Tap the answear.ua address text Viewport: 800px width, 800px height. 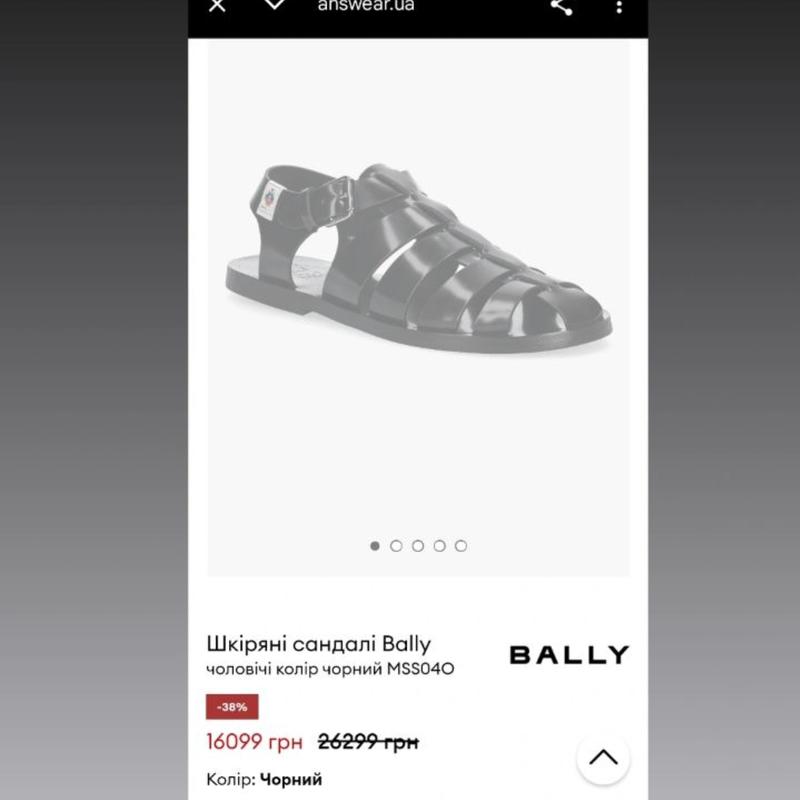coord(366,5)
